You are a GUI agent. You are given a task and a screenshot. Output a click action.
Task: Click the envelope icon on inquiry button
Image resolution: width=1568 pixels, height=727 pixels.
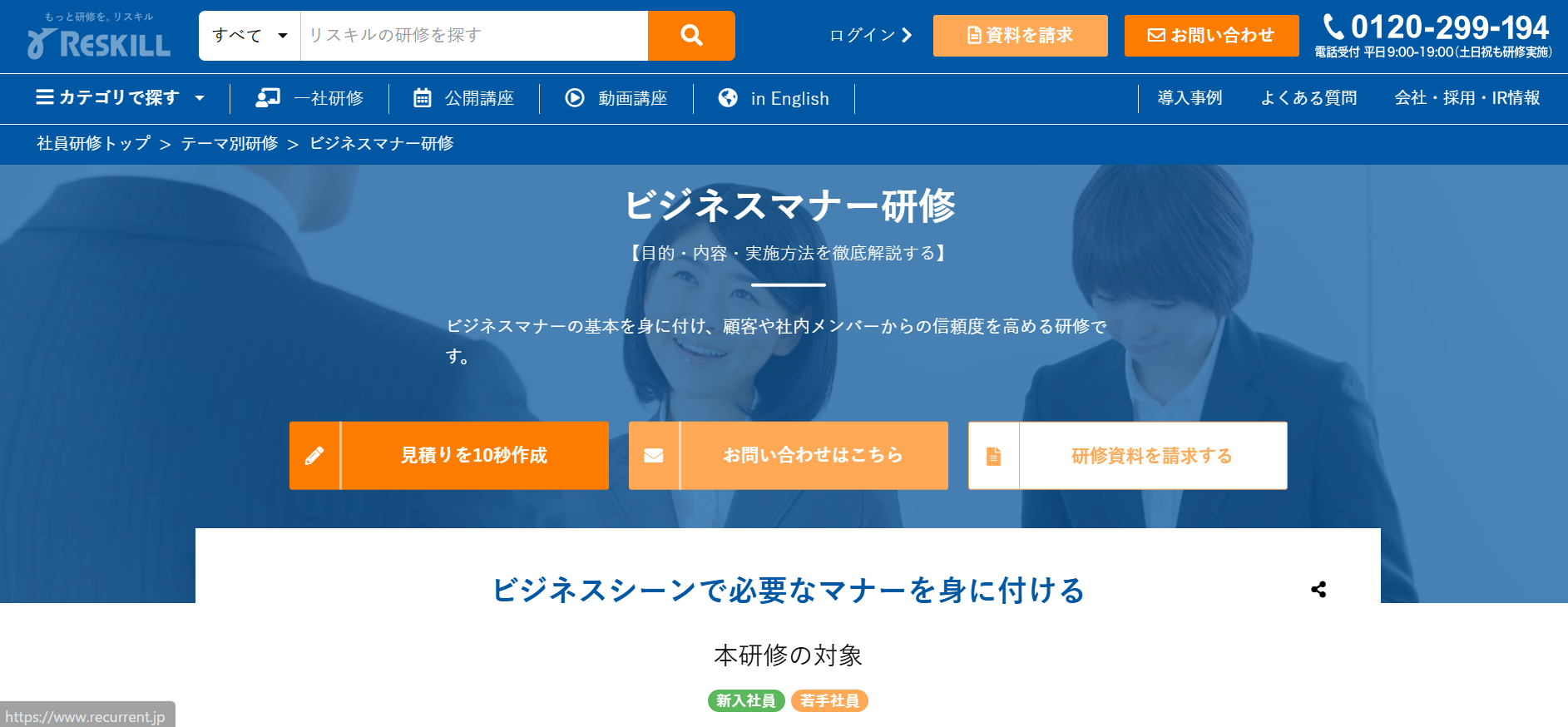click(654, 456)
